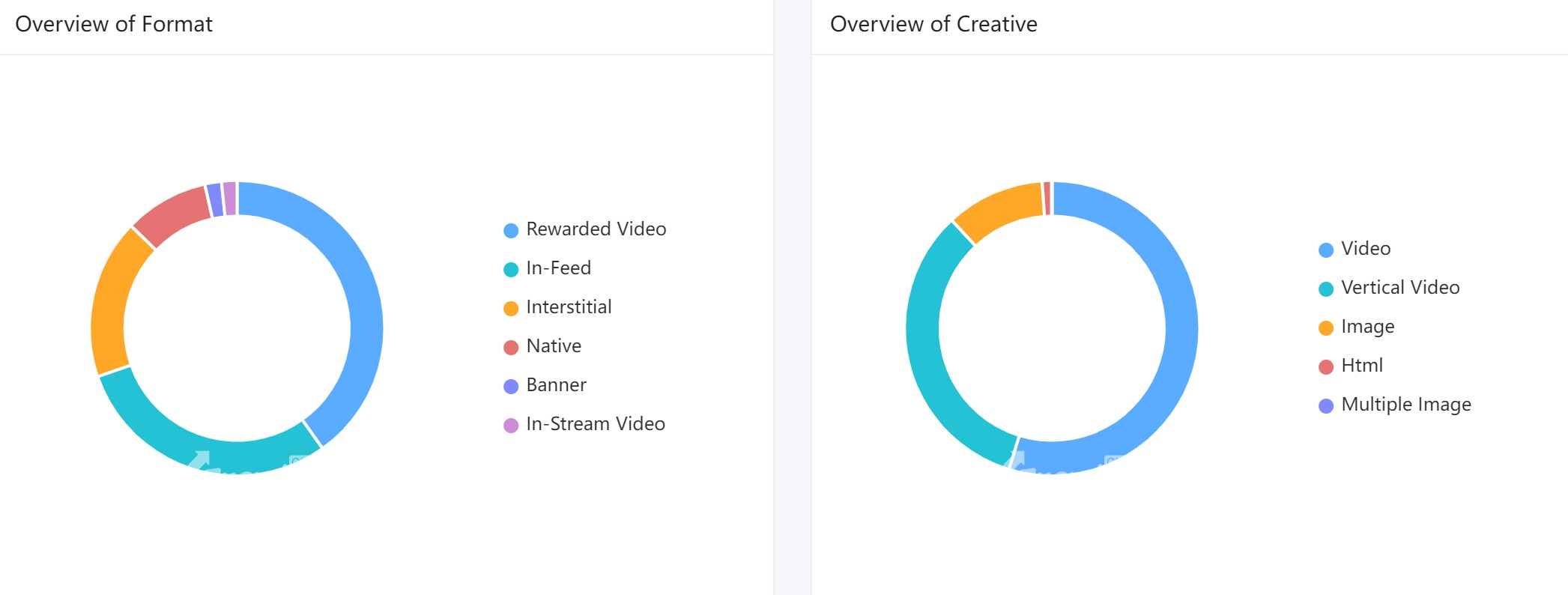Toggle the Interstitial legend entry
Viewport: 1568px width, 595px height.
pyautogui.click(x=558, y=307)
